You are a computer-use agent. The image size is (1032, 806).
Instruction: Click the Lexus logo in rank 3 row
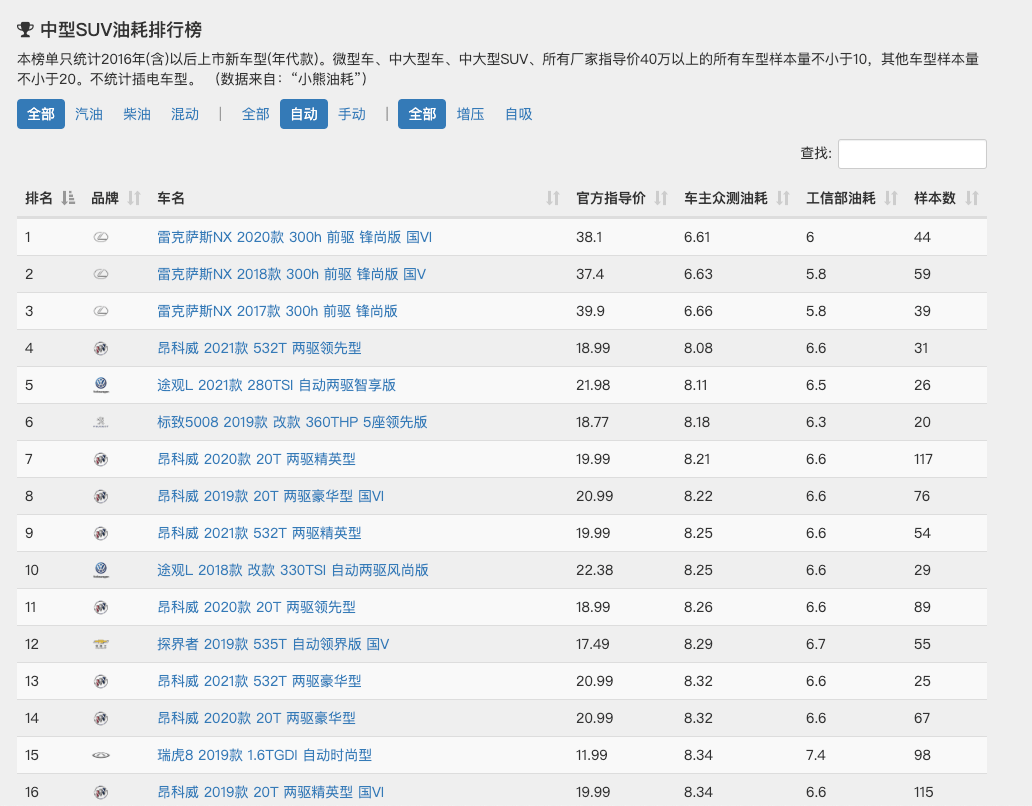(x=101, y=311)
